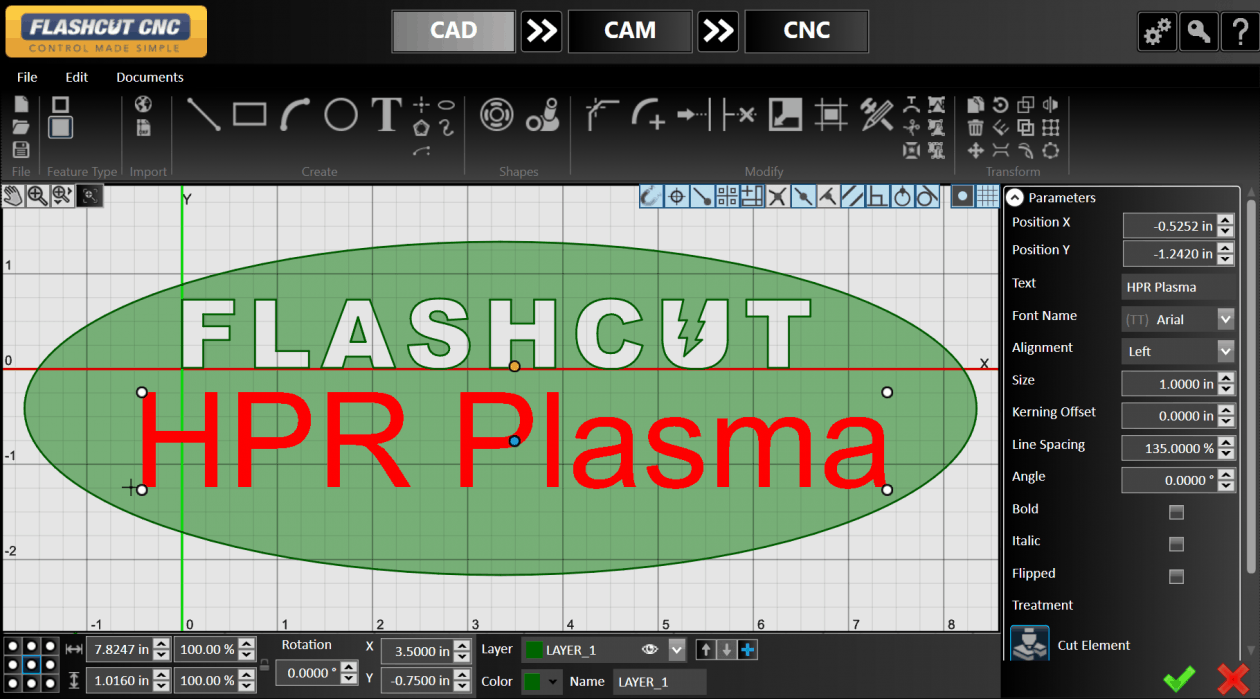1260x699 pixels.
Task: Select the Text tool
Action: [386, 115]
